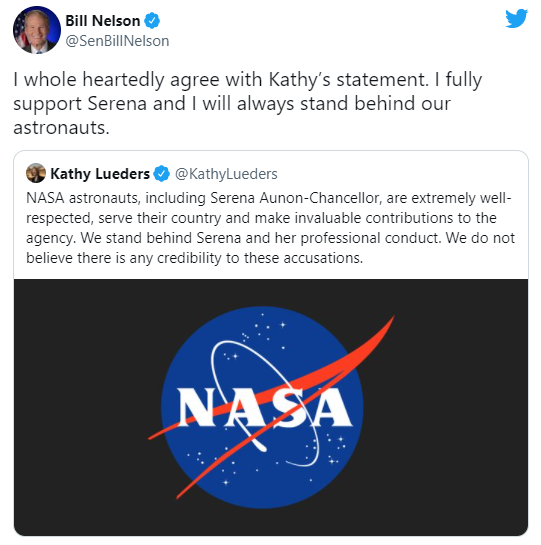Image resolution: width=541 pixels, height=545 pixels.
Task: Click Bill Nelson's profile avatar
Action: (37, 30)
